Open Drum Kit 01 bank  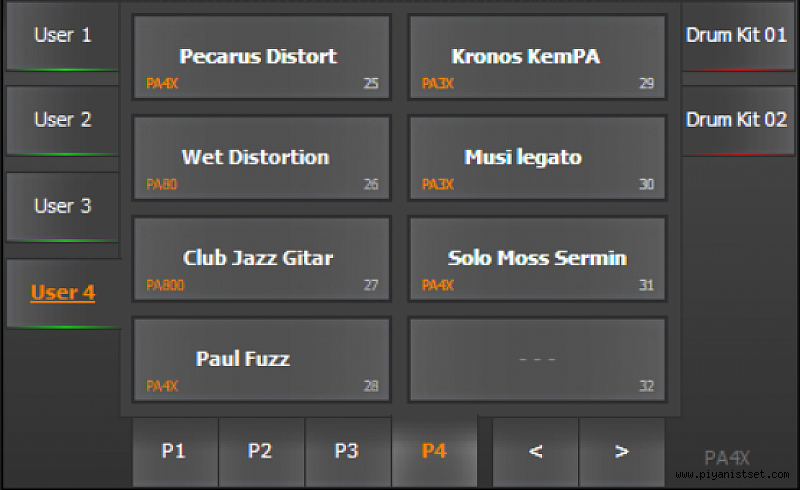tap(737, 36)
